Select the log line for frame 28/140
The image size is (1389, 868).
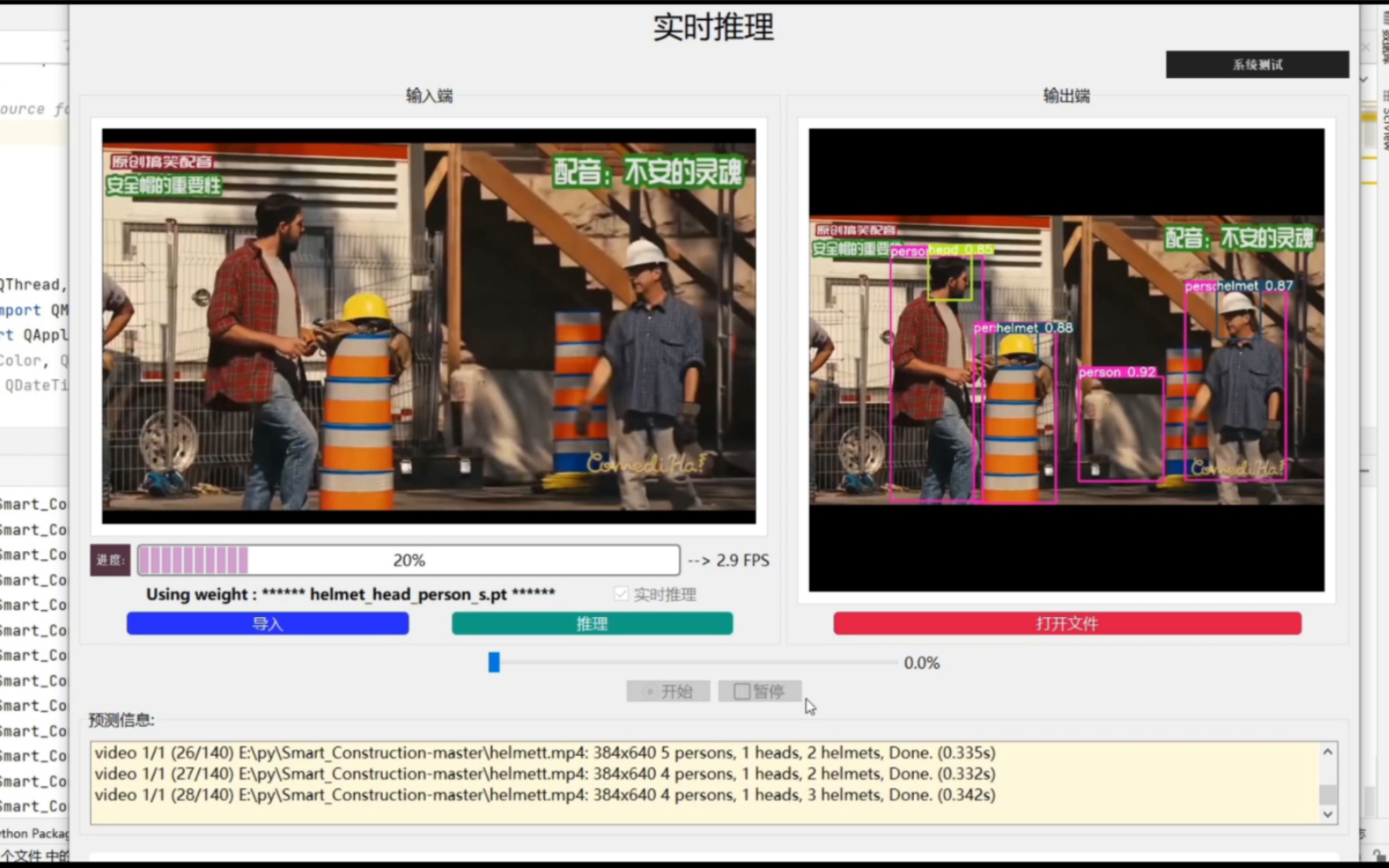pyautogui.click(x=544, y=795)
